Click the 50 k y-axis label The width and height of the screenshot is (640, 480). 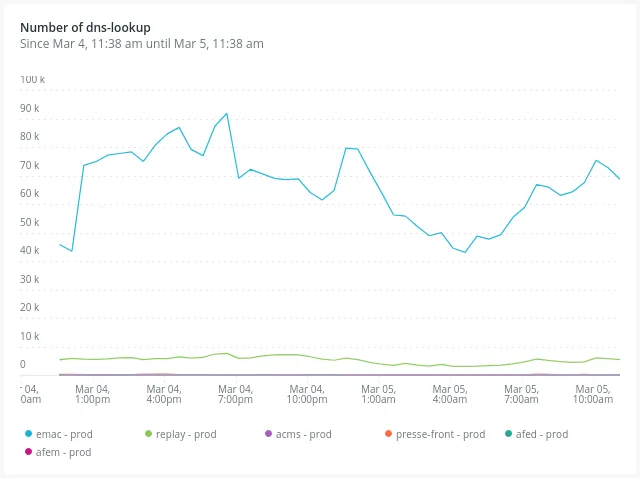click(30, 222)
